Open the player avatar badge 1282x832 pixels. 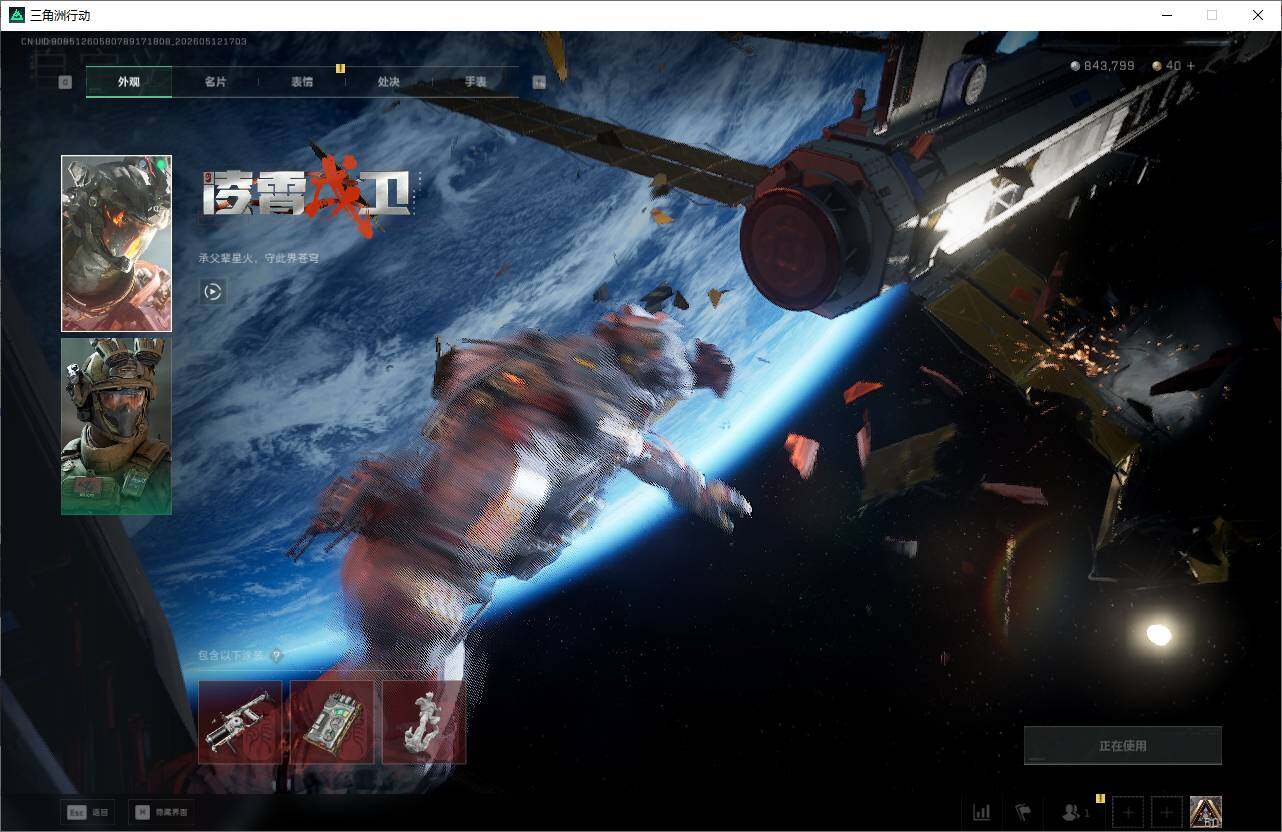point(1206,812)
